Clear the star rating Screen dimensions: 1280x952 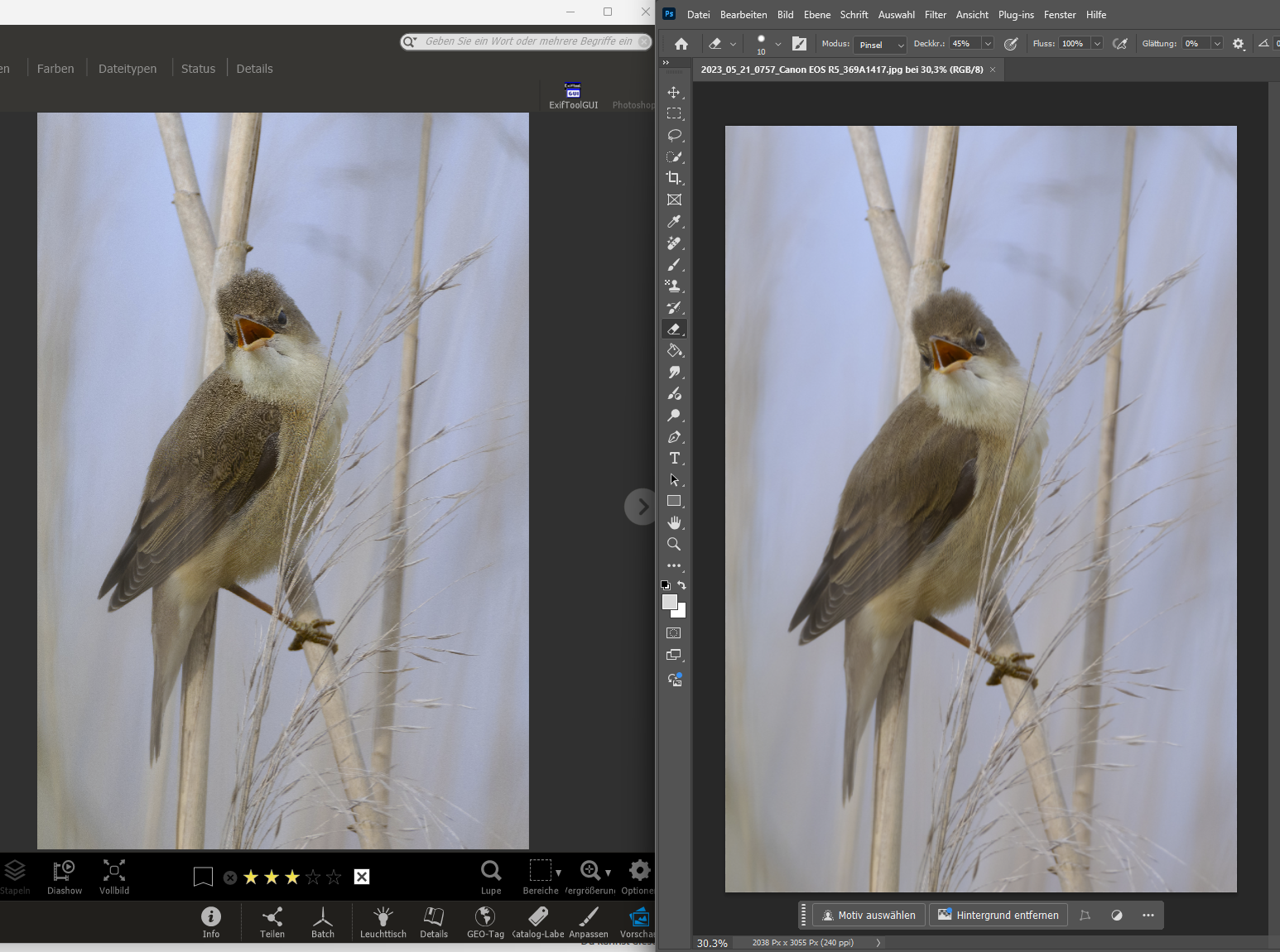coord(230,877)
